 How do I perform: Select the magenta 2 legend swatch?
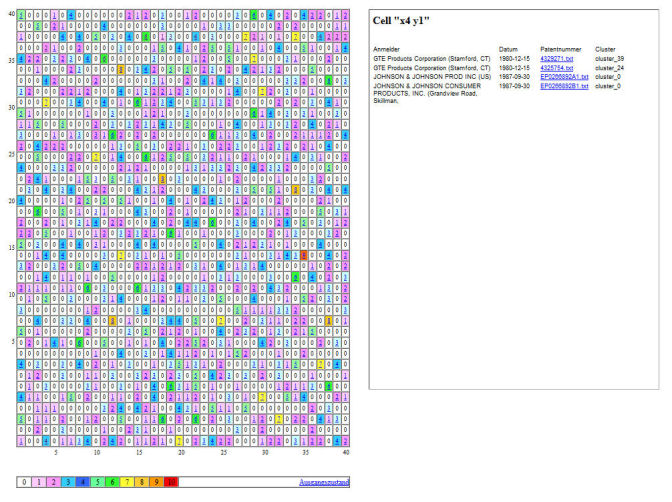(54, 482)
